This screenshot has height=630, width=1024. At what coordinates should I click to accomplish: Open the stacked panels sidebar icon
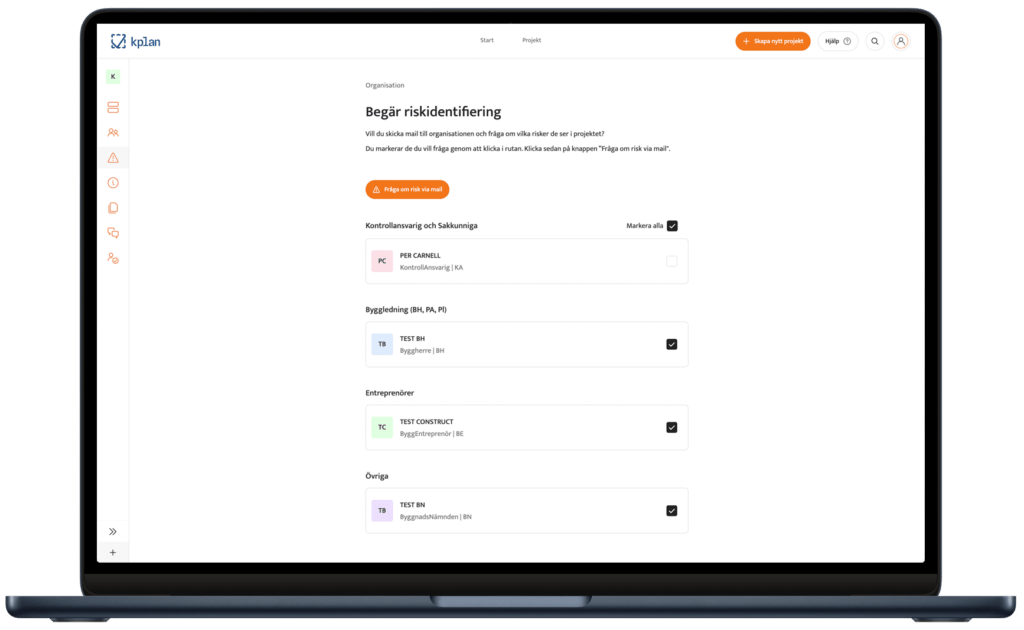coord(113,107)
